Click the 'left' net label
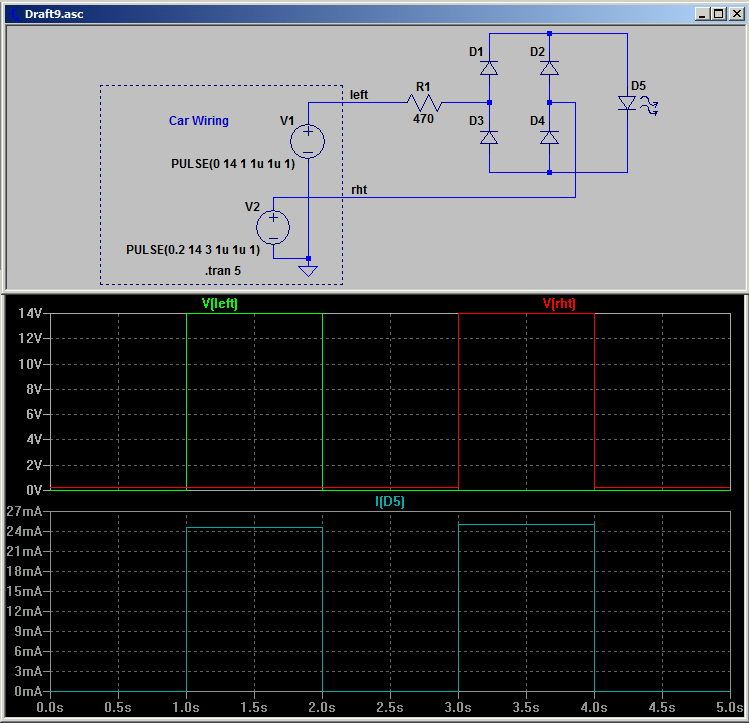 coord(359,95)
